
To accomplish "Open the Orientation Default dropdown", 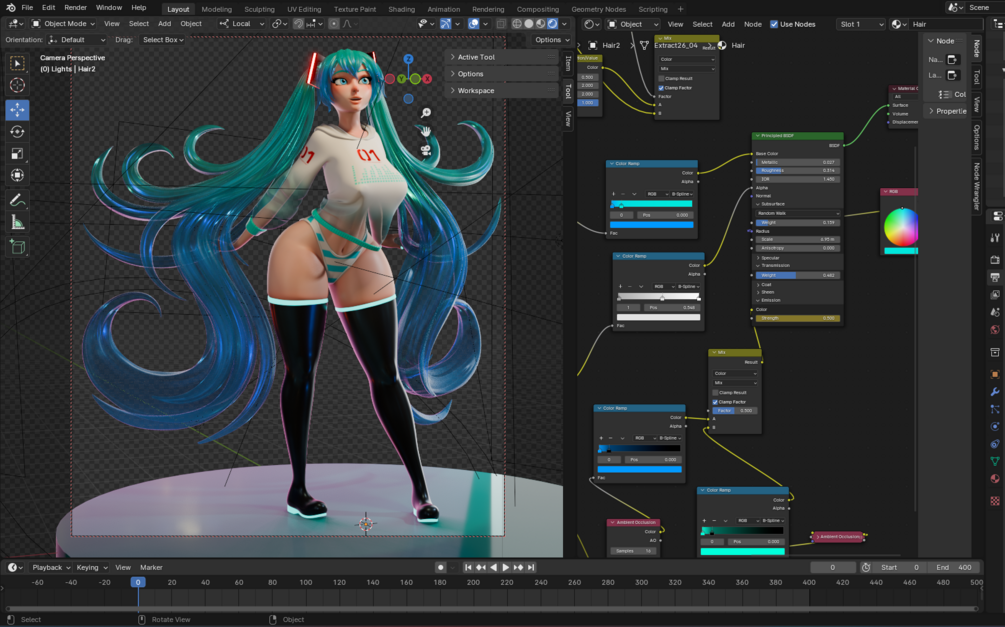I will tap(76, 40).
